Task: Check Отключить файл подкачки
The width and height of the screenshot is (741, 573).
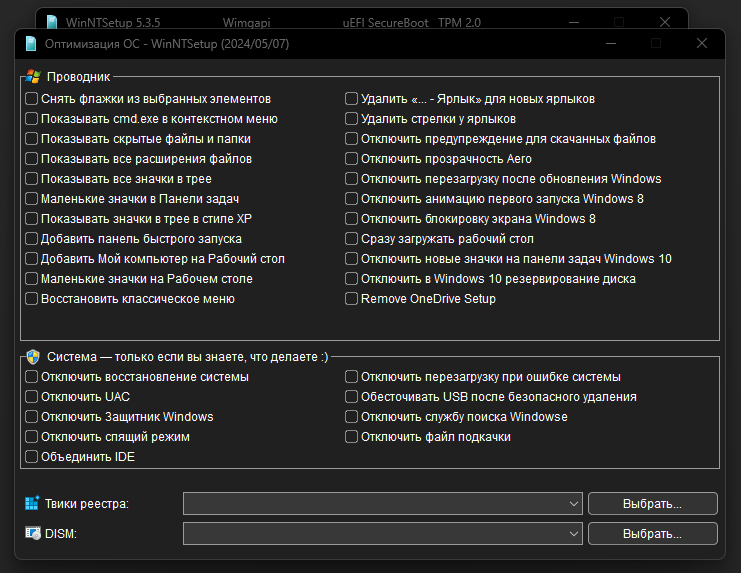Action: point(351,436)
